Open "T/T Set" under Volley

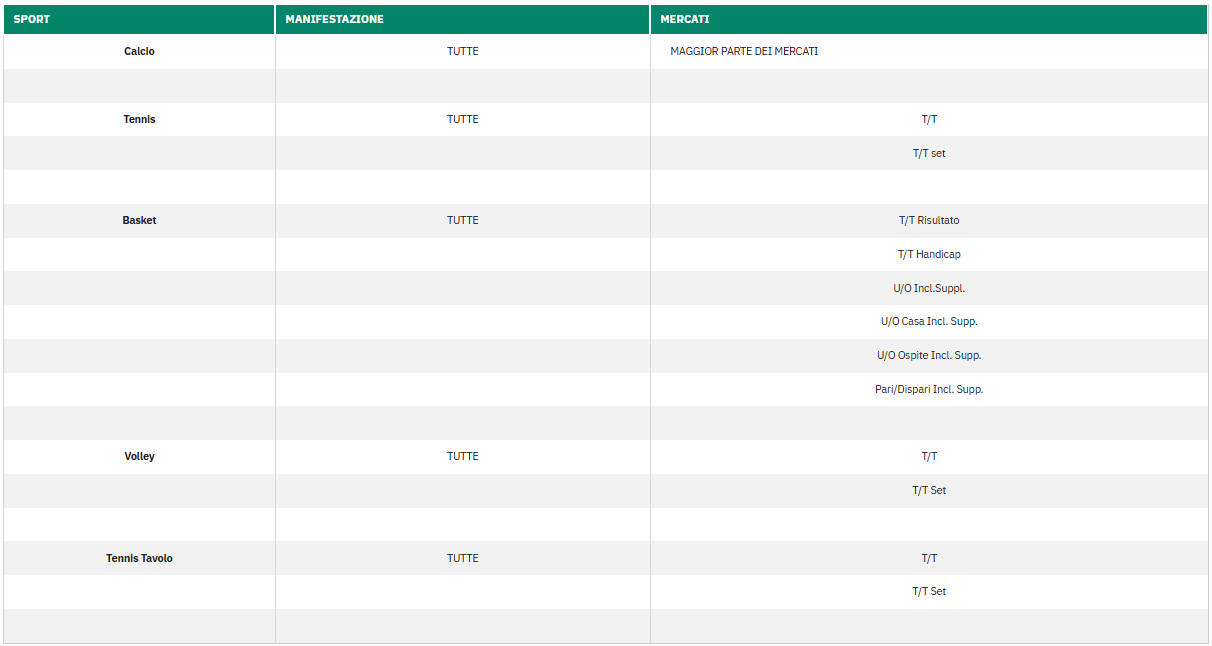(929, 490)
